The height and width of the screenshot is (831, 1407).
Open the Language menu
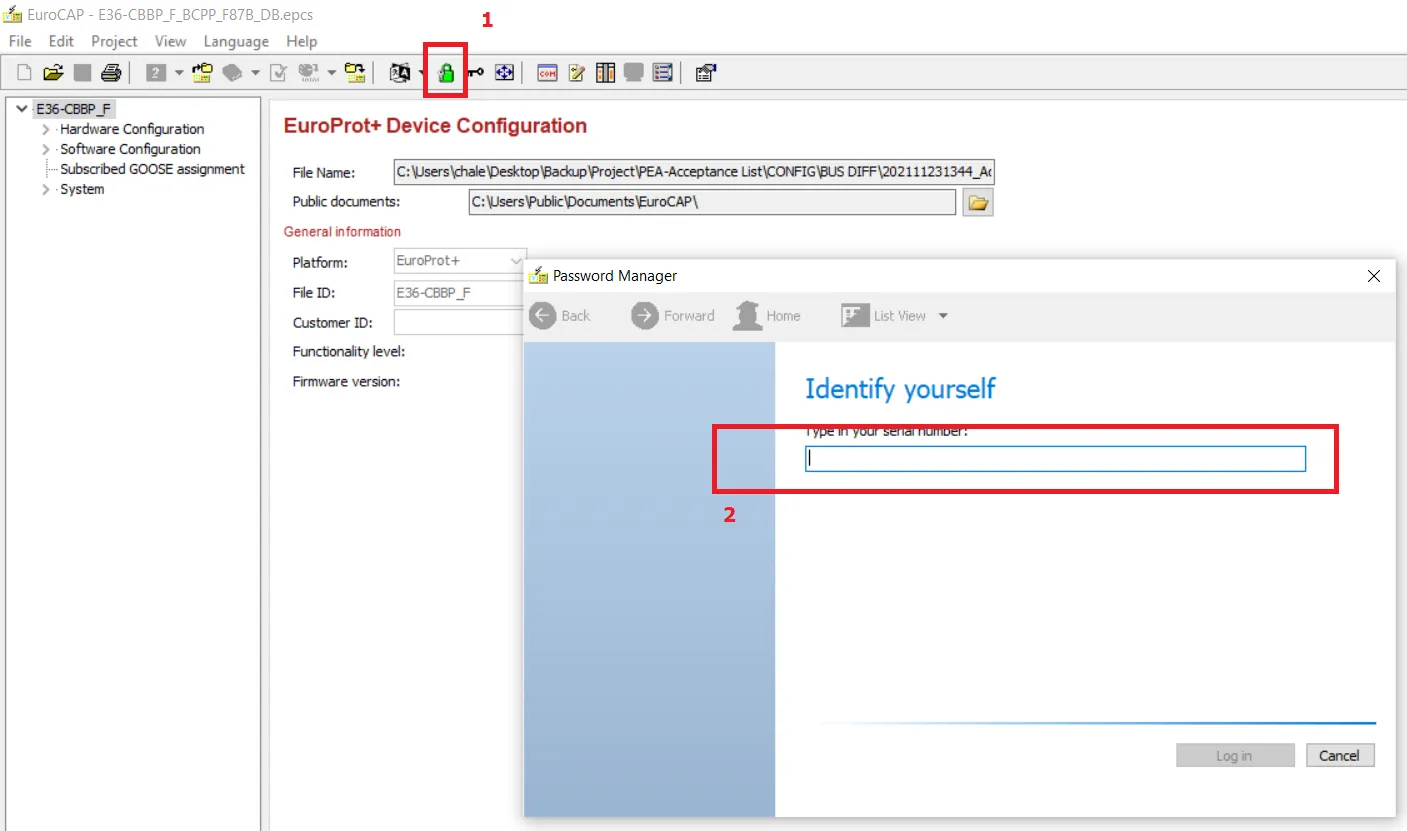click(236, 41)
